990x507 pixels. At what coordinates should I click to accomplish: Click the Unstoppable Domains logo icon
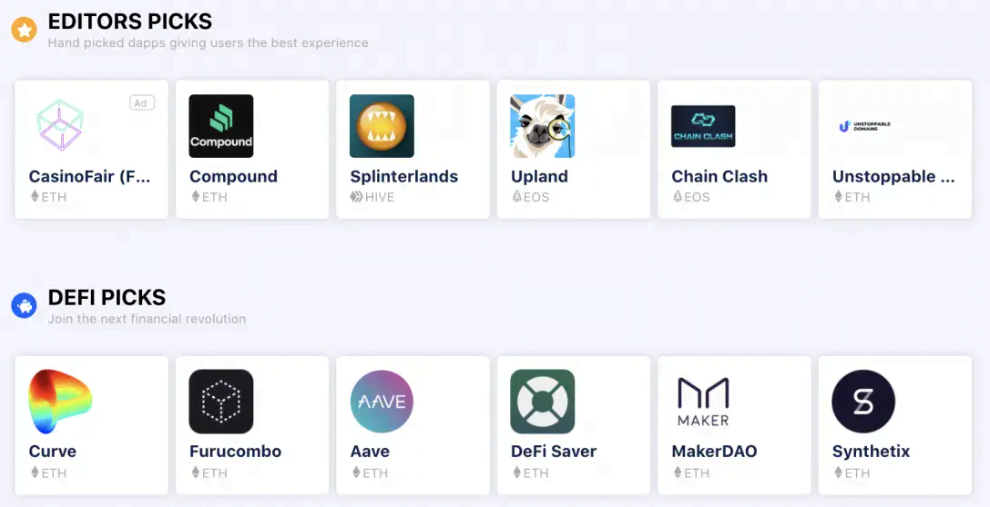[864, 126]
